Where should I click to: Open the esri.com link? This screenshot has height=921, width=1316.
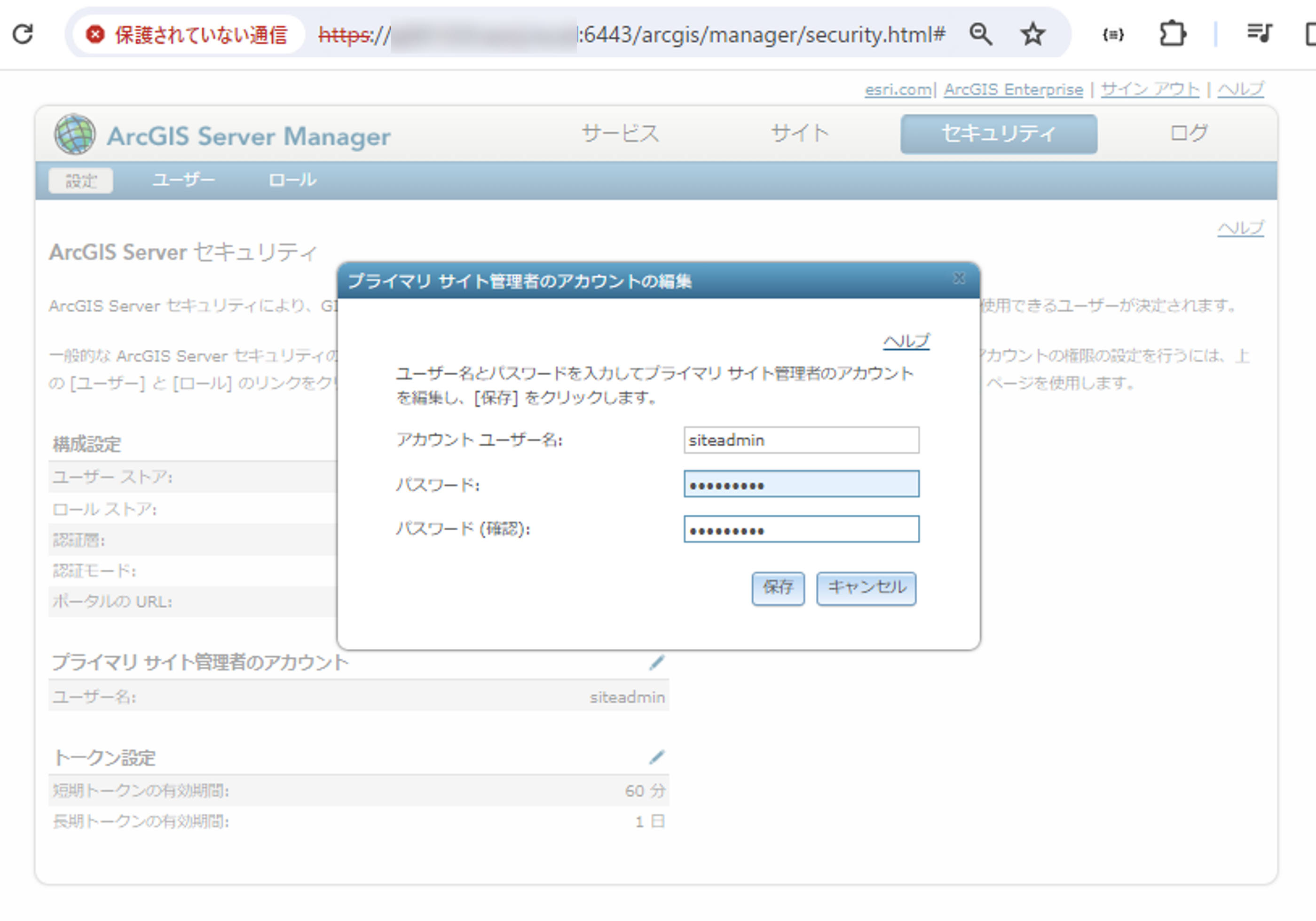tap(898, 90)
